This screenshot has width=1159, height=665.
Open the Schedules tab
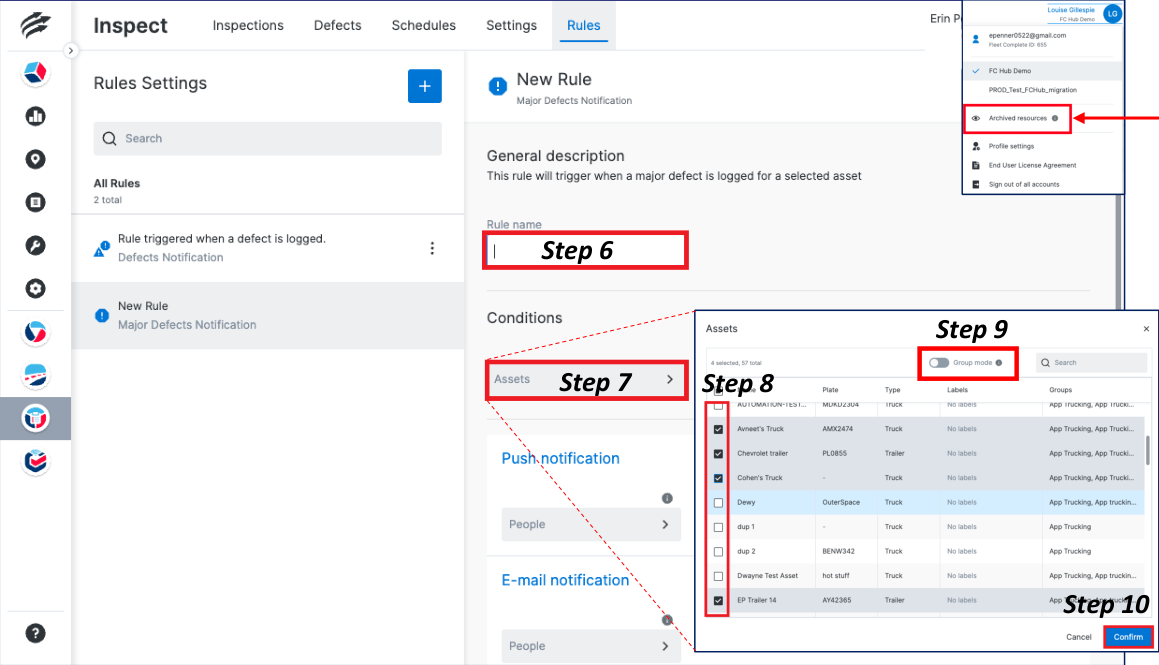point(423,25)
